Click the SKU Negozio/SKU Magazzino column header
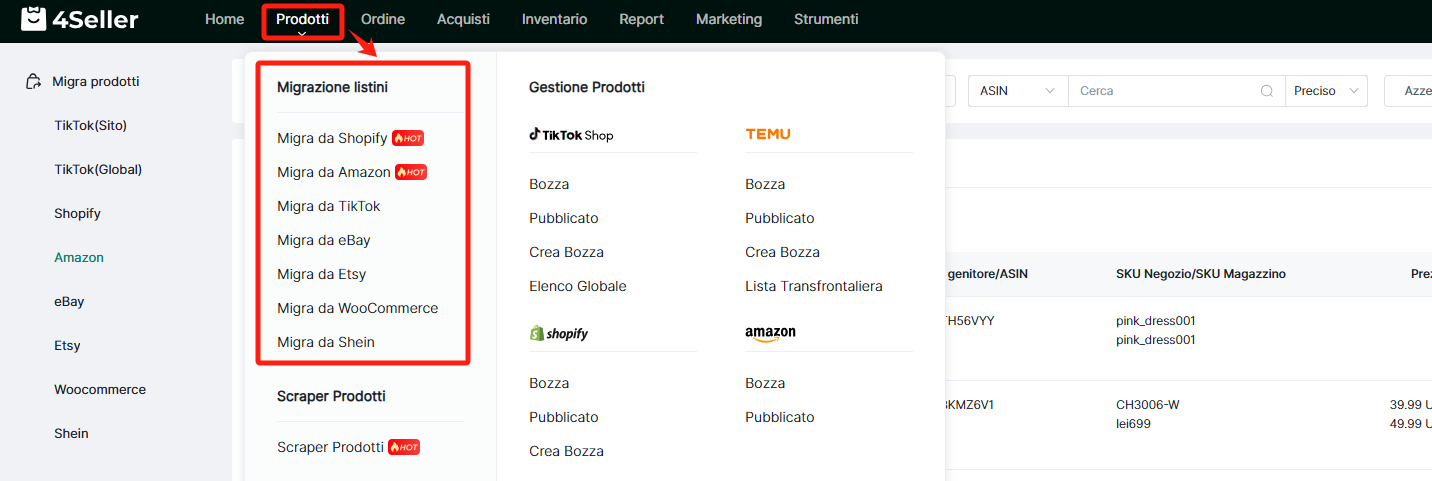The image size is (1432, 481). pos(1201,274)
